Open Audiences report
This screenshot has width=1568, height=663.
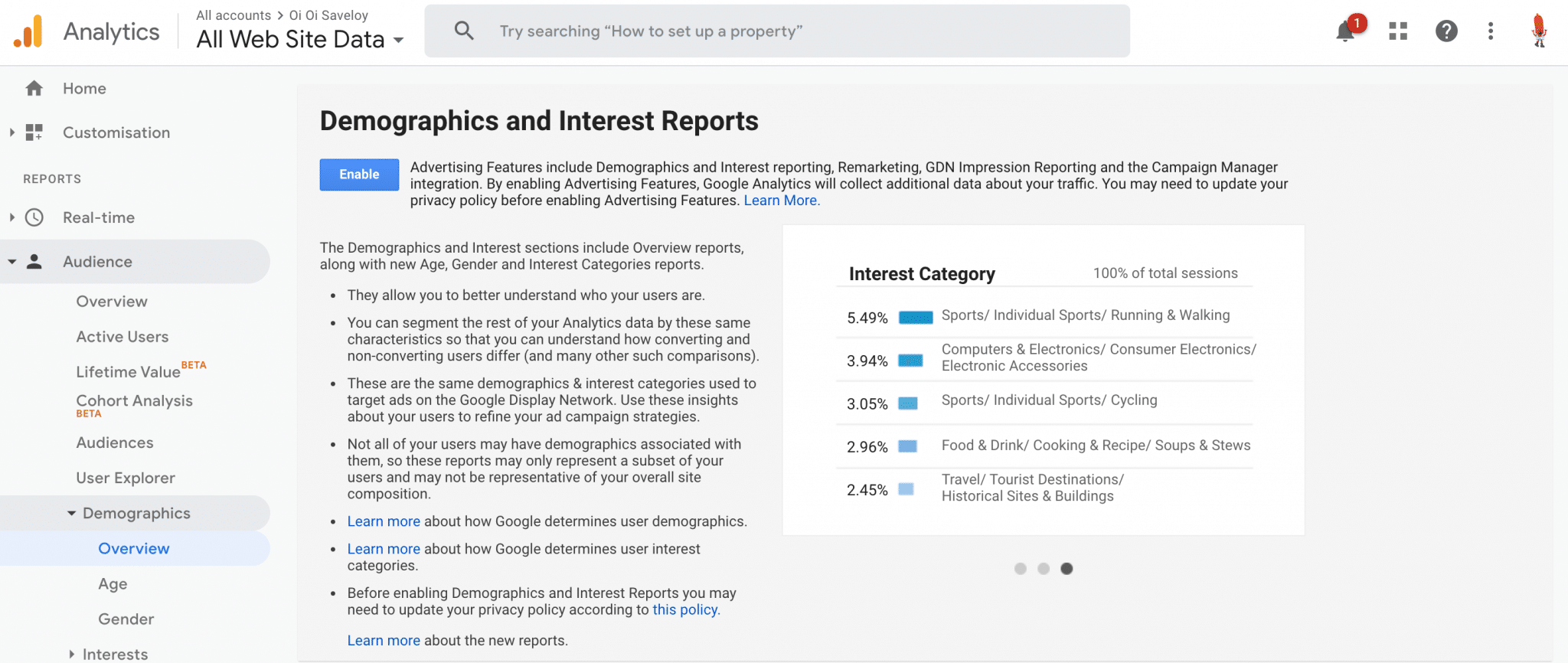[x=115, y=443]
